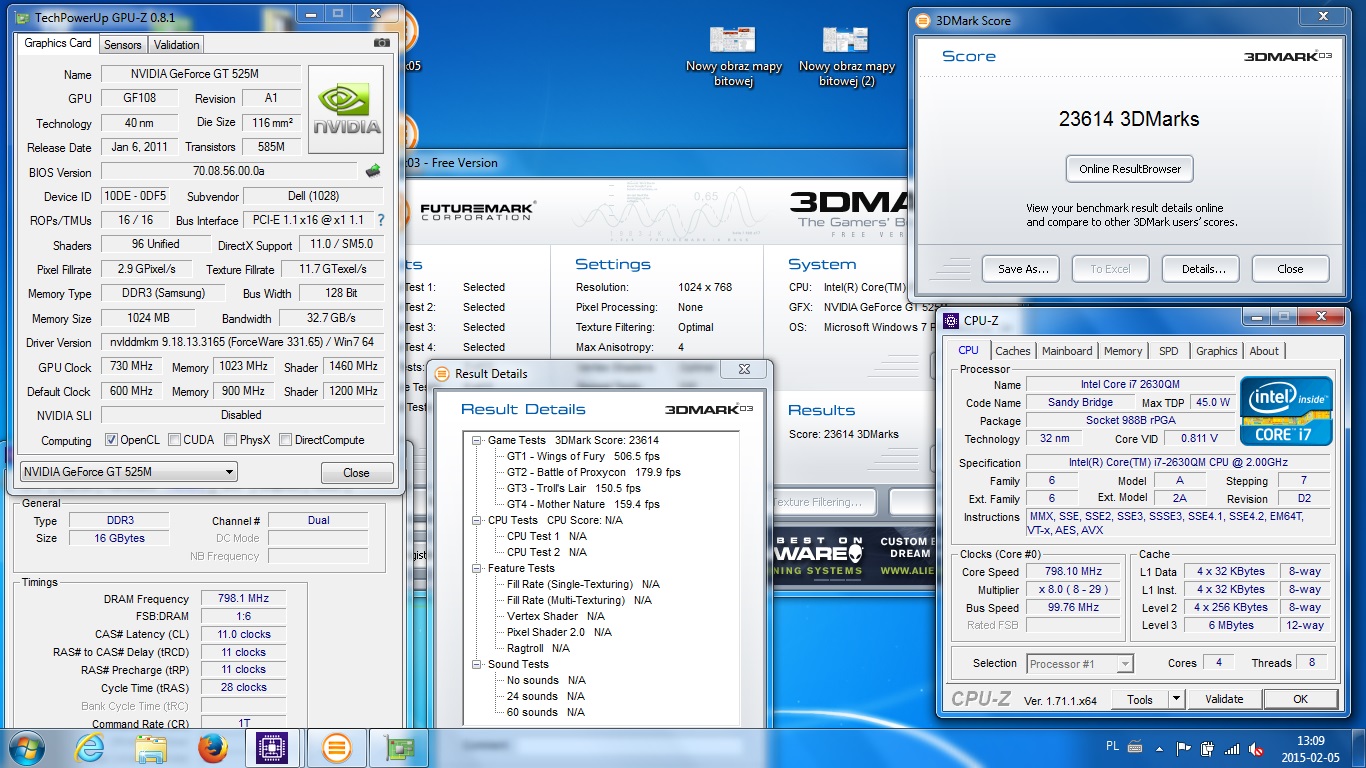1366x768 pixels.
Task: Select desktop icon Nowy obraz mapy bitowej (2)
Action: pyautogui.click(x=846, y=56)
